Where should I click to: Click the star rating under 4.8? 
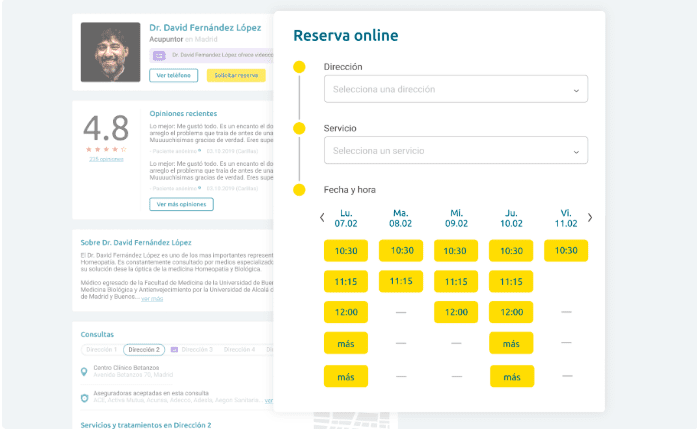click(106, 149)
